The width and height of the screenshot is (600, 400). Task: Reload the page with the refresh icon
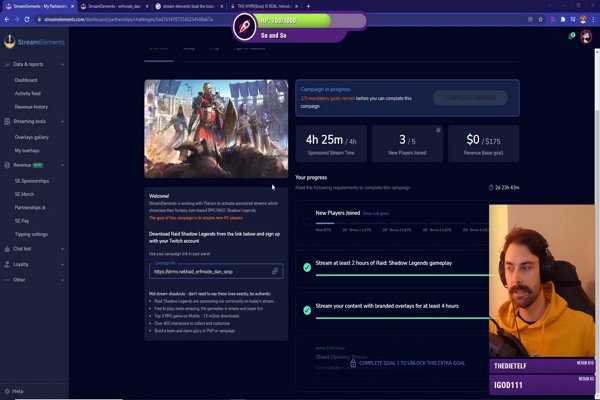click(x=27, y=19)
